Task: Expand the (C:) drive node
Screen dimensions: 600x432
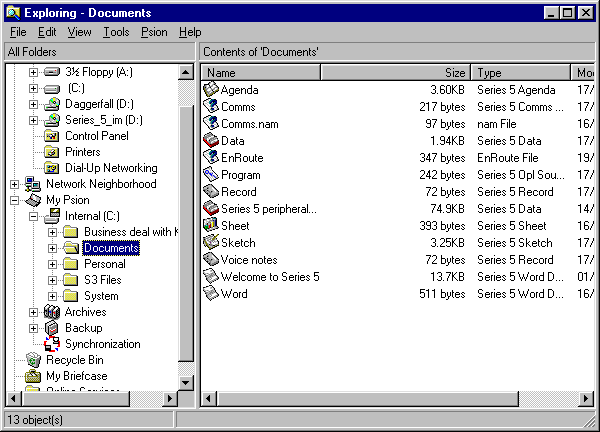Action: click(33, 88)
